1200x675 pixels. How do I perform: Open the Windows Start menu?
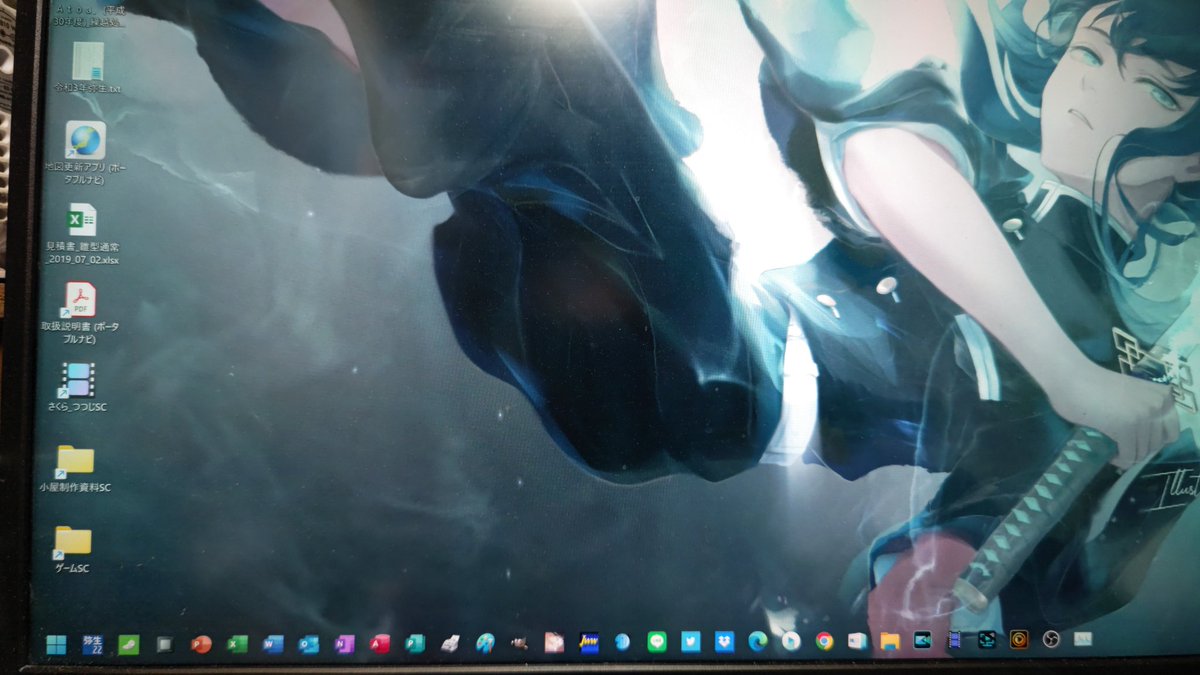point(57,645)
